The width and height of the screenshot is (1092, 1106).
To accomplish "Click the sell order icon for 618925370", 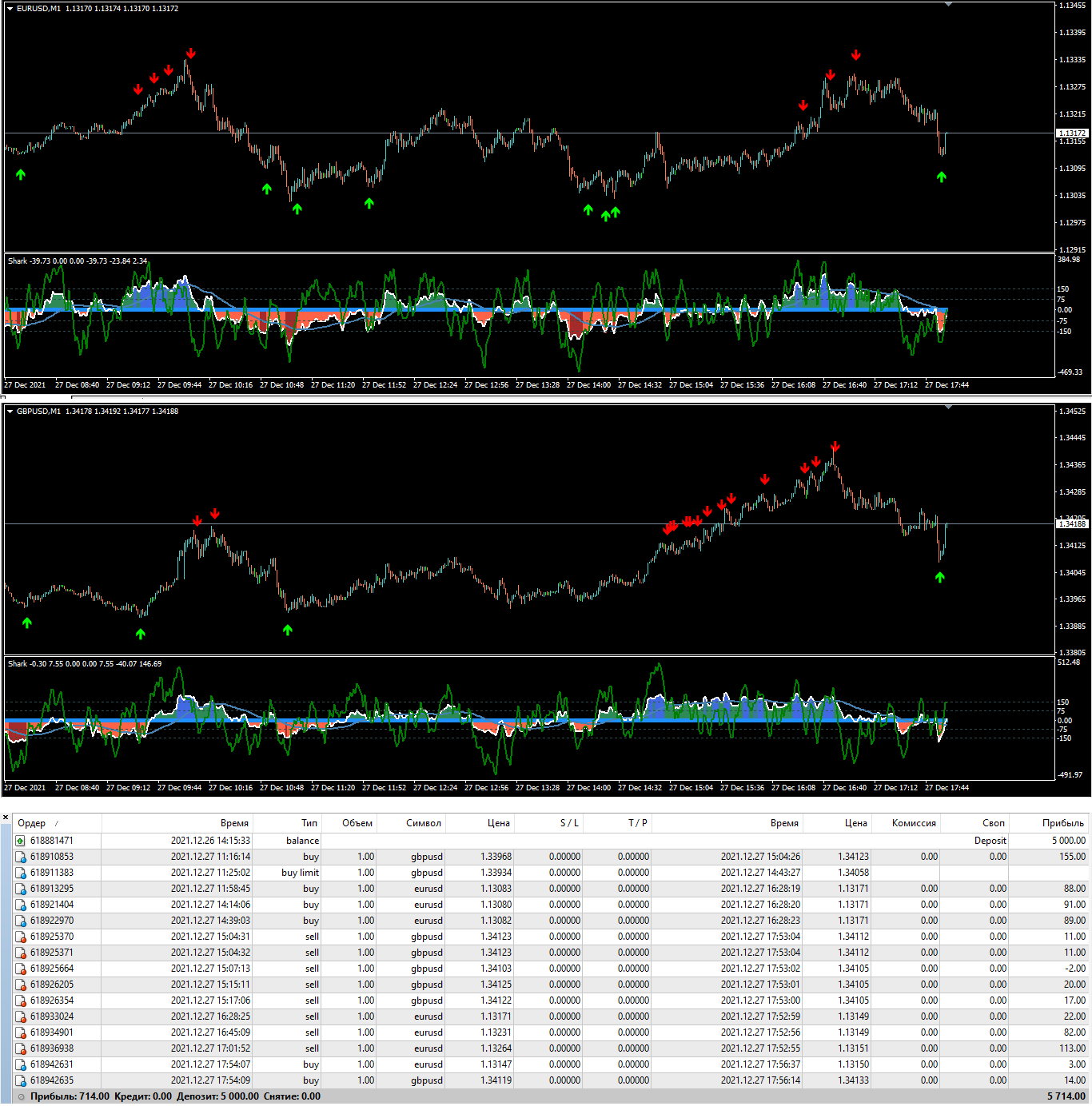I will coord(20,937).
